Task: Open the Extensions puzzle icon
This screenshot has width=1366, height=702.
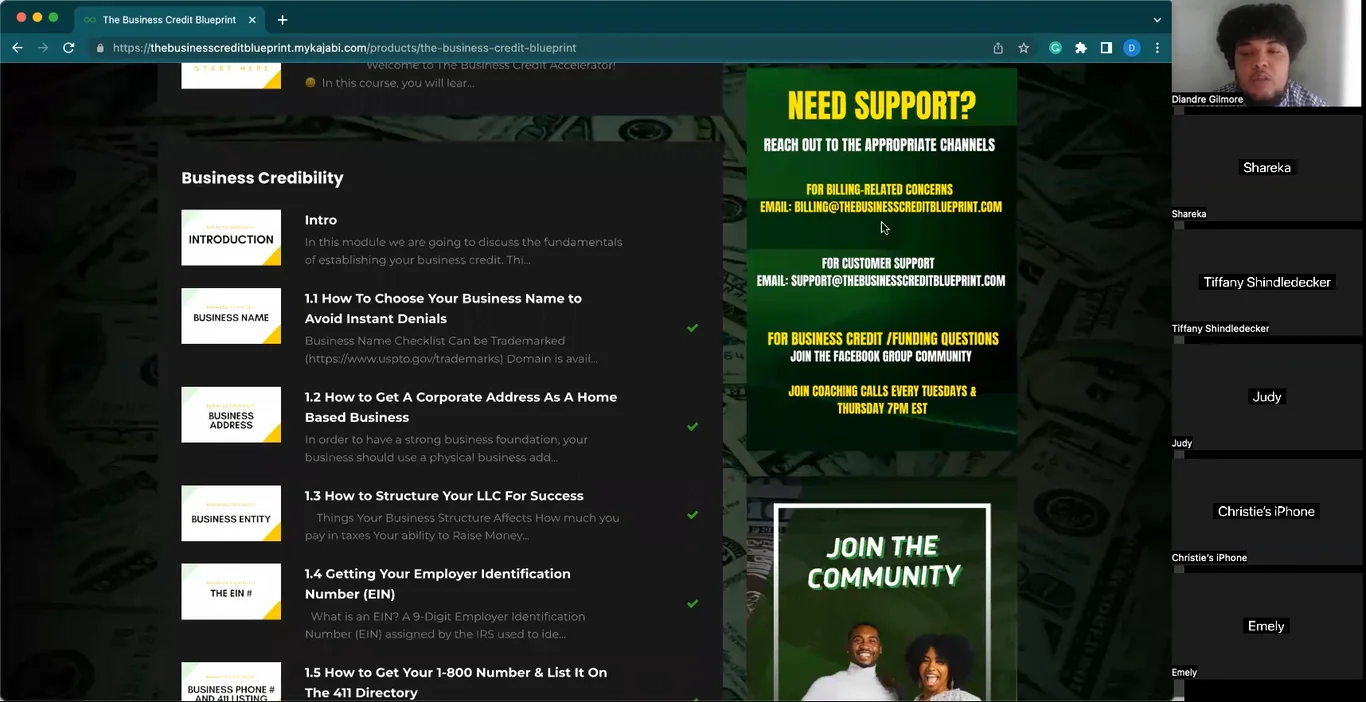Action: tap(1081, 48)
